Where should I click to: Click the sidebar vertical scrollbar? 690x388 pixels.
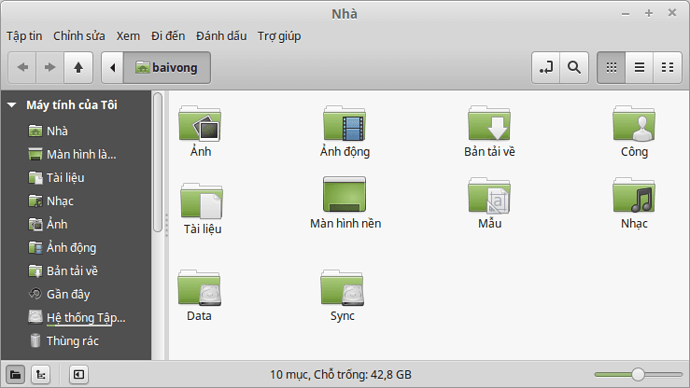(158, 162)
